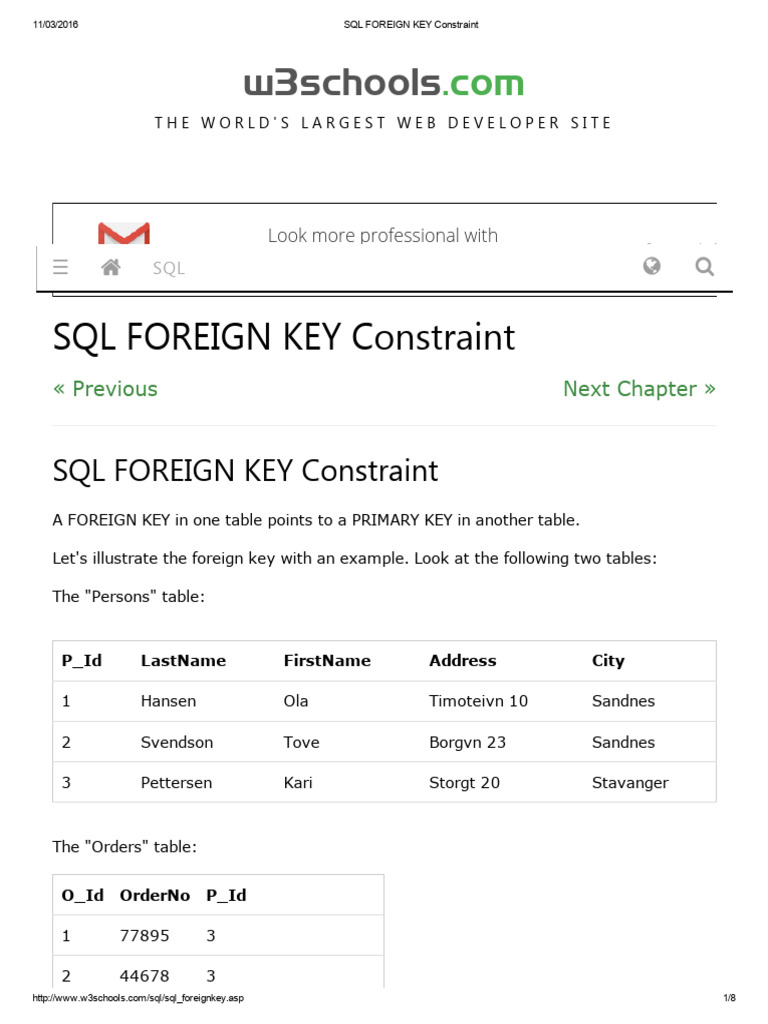Open the hamburger navigation menu
This screenshot has width=768, height=1024.
point(60,267)
